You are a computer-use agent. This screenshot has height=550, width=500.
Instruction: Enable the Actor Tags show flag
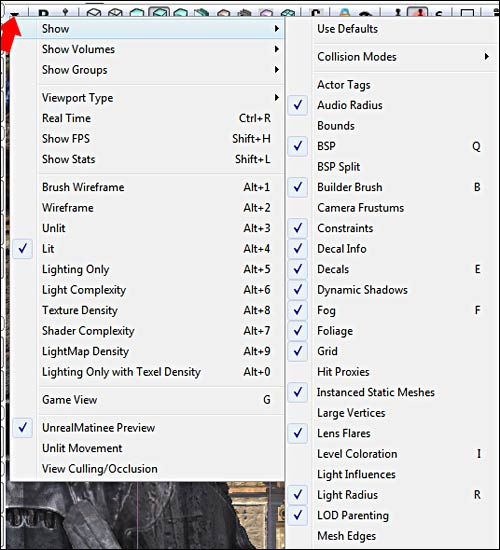point(393,85)
